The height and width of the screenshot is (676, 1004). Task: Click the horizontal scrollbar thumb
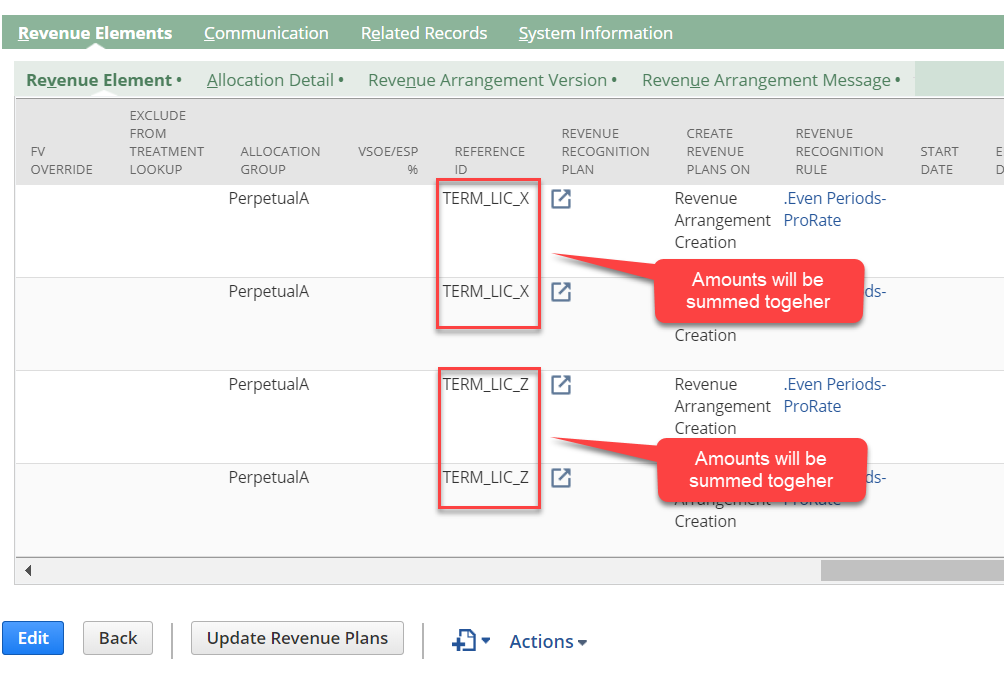click(x=911, y=571)
